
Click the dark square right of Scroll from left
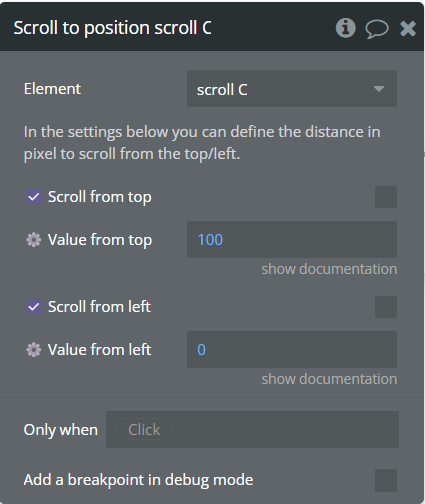coord(386,307)
